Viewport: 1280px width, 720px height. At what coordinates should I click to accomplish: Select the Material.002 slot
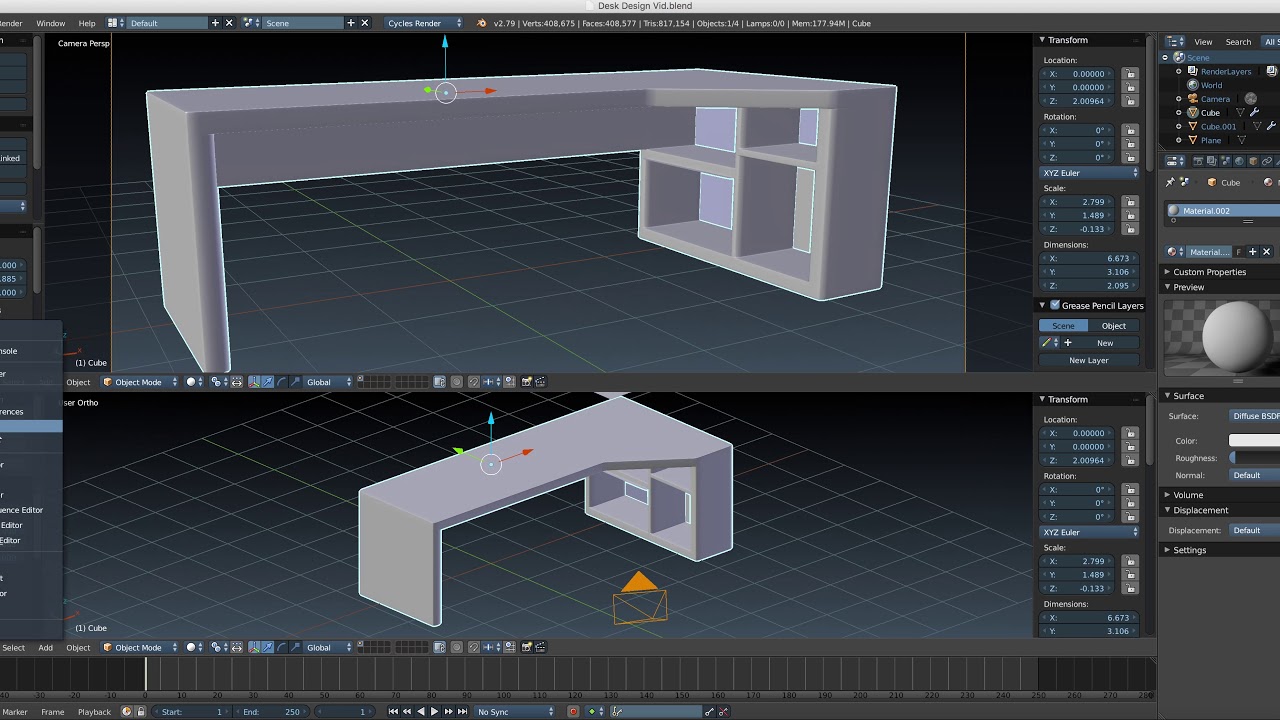pyautogui.click(x=1224, y=211)
